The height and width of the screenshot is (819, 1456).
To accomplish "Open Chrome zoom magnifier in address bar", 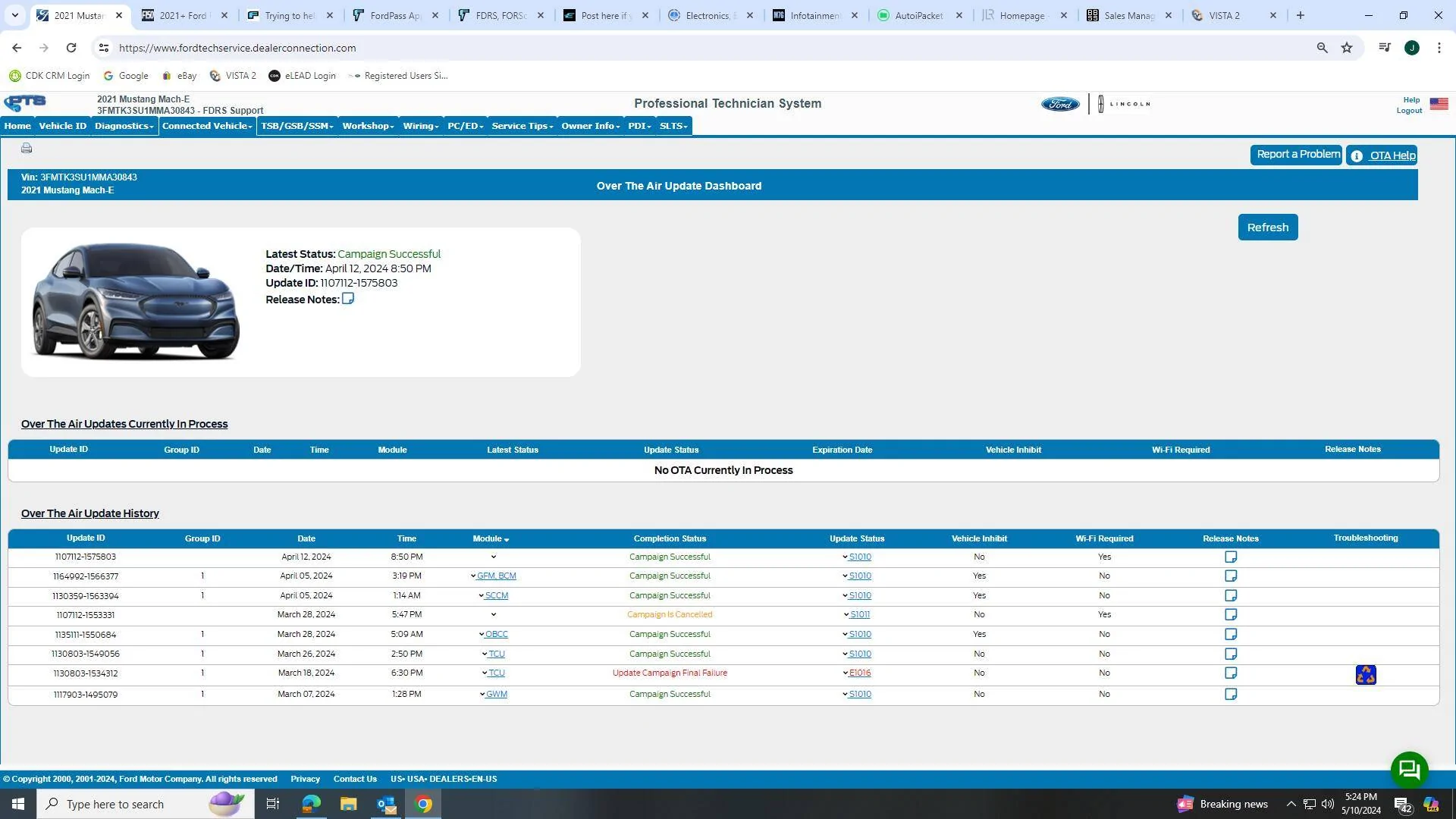I will tap(1322, 48).
